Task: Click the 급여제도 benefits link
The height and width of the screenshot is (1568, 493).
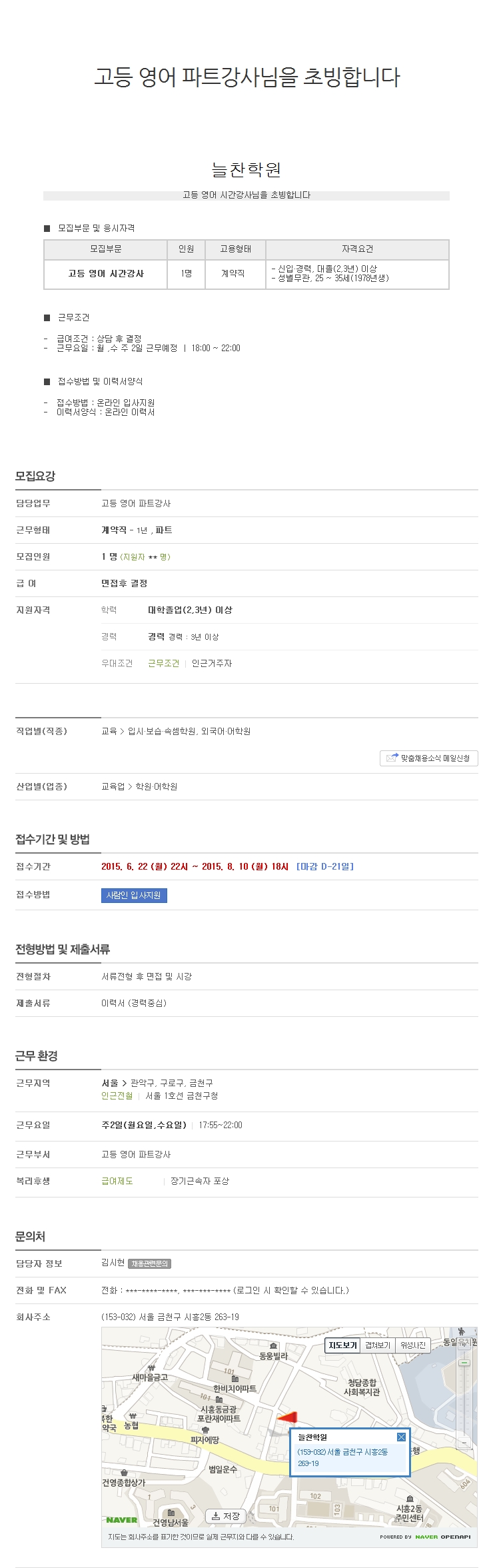Action: (x=117, y=1181)
